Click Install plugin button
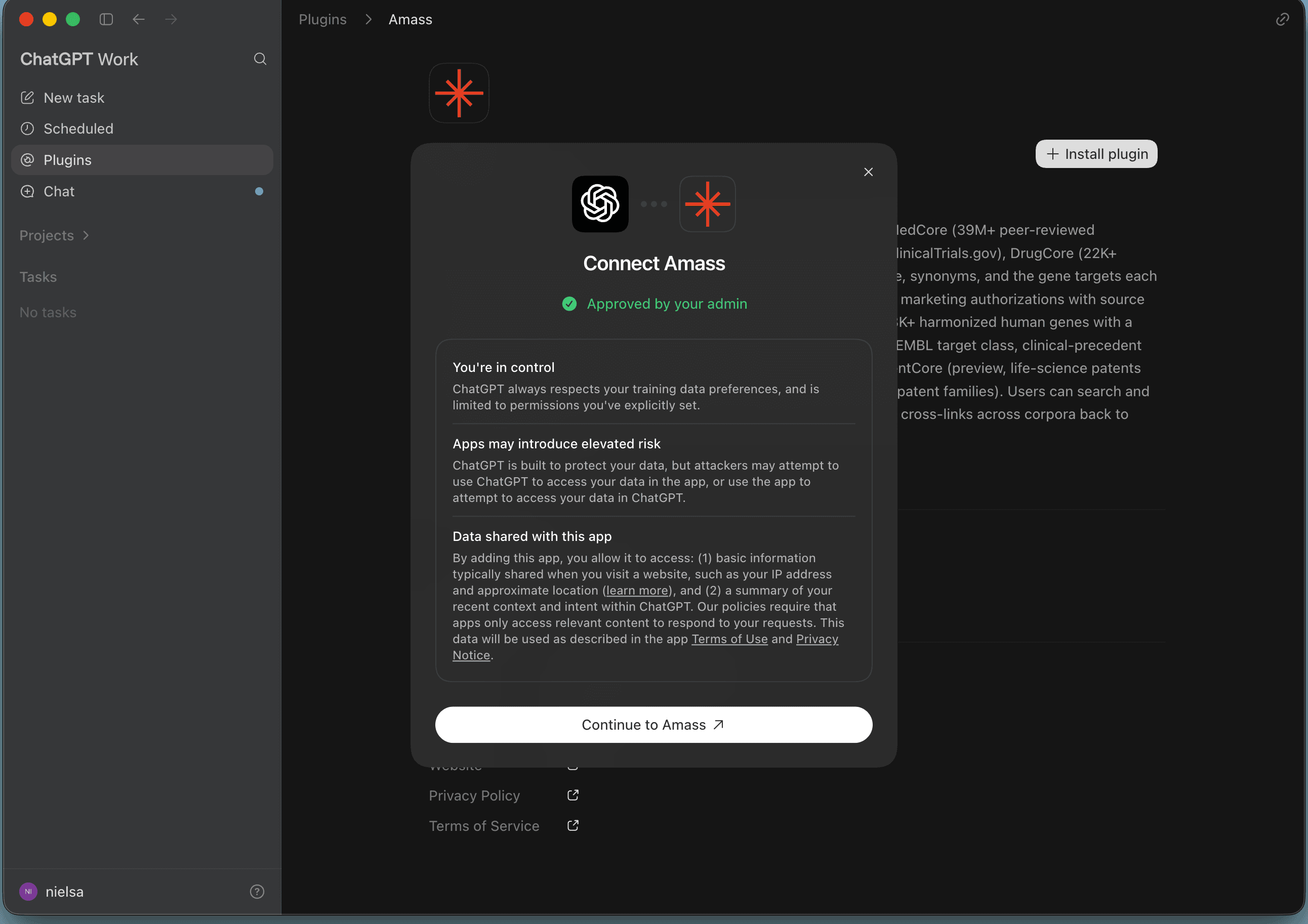Screen dimensions: 1308x924 click(x=1096, y=154)
